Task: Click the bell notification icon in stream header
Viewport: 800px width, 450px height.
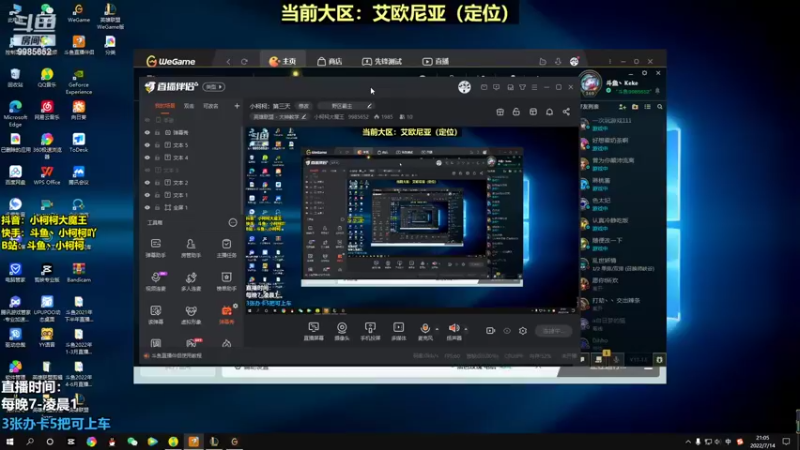Action: (549, 112)
